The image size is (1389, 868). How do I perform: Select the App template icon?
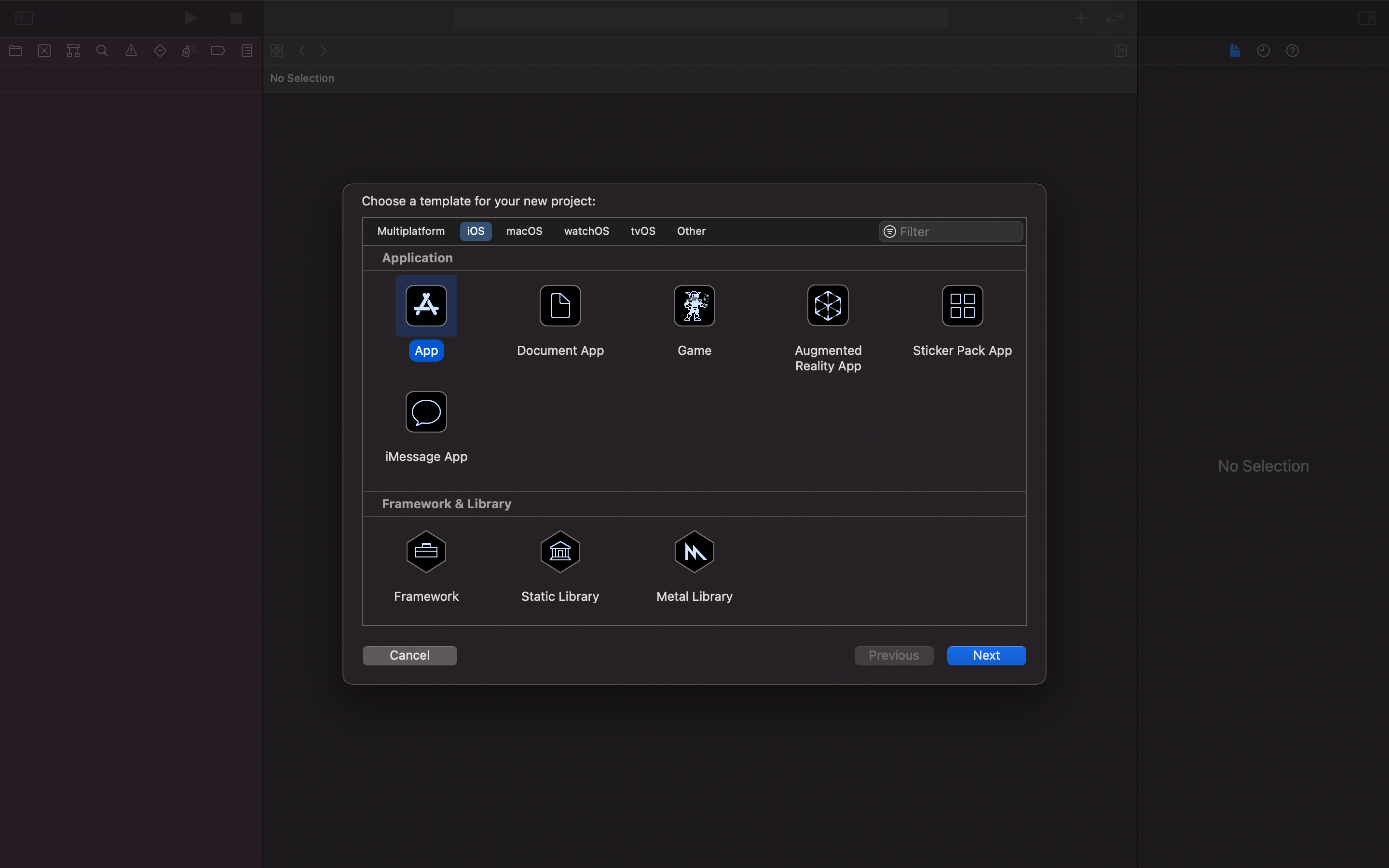(426, 305)
